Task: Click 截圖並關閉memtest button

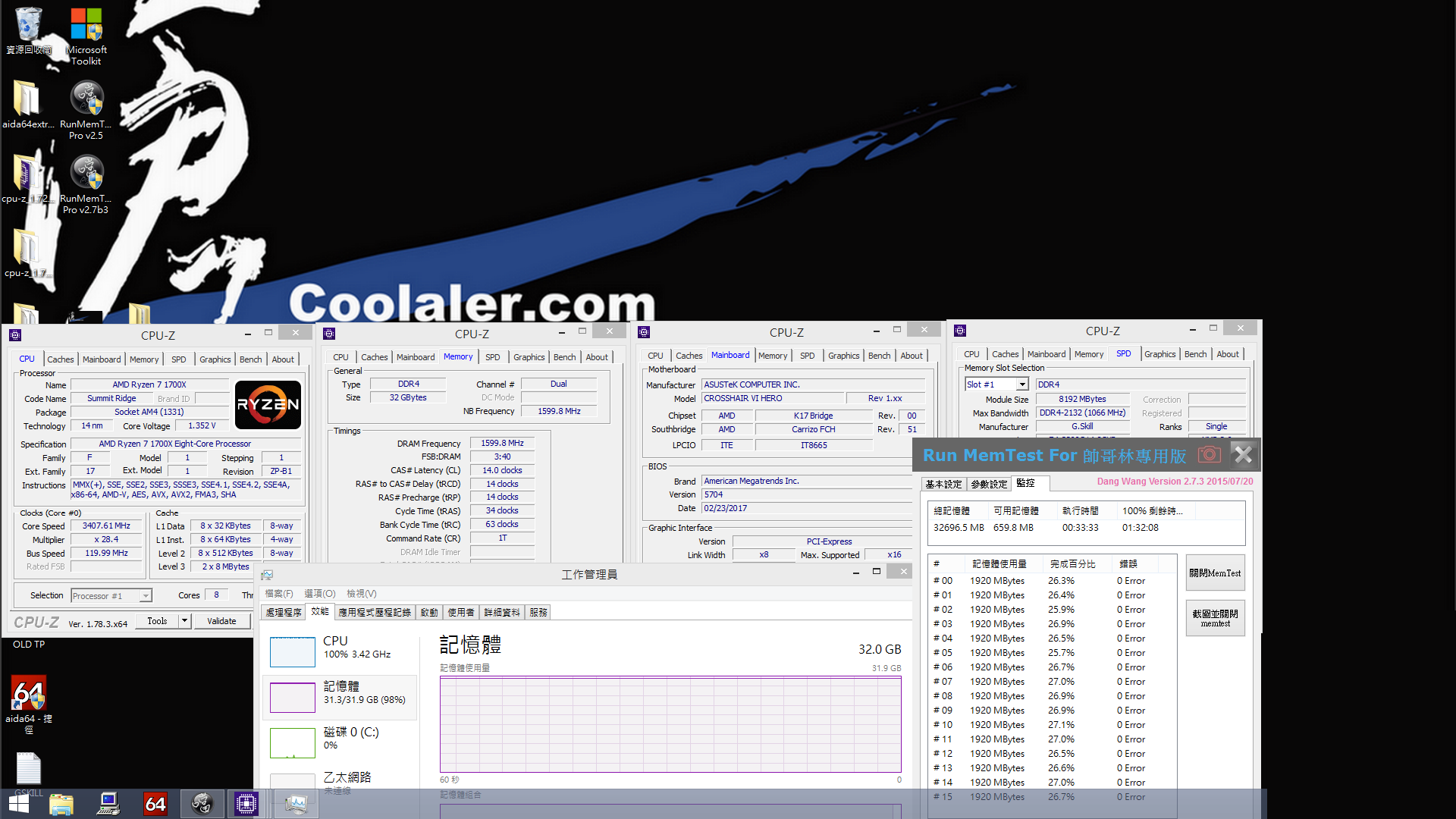Action: point(1215,618)
